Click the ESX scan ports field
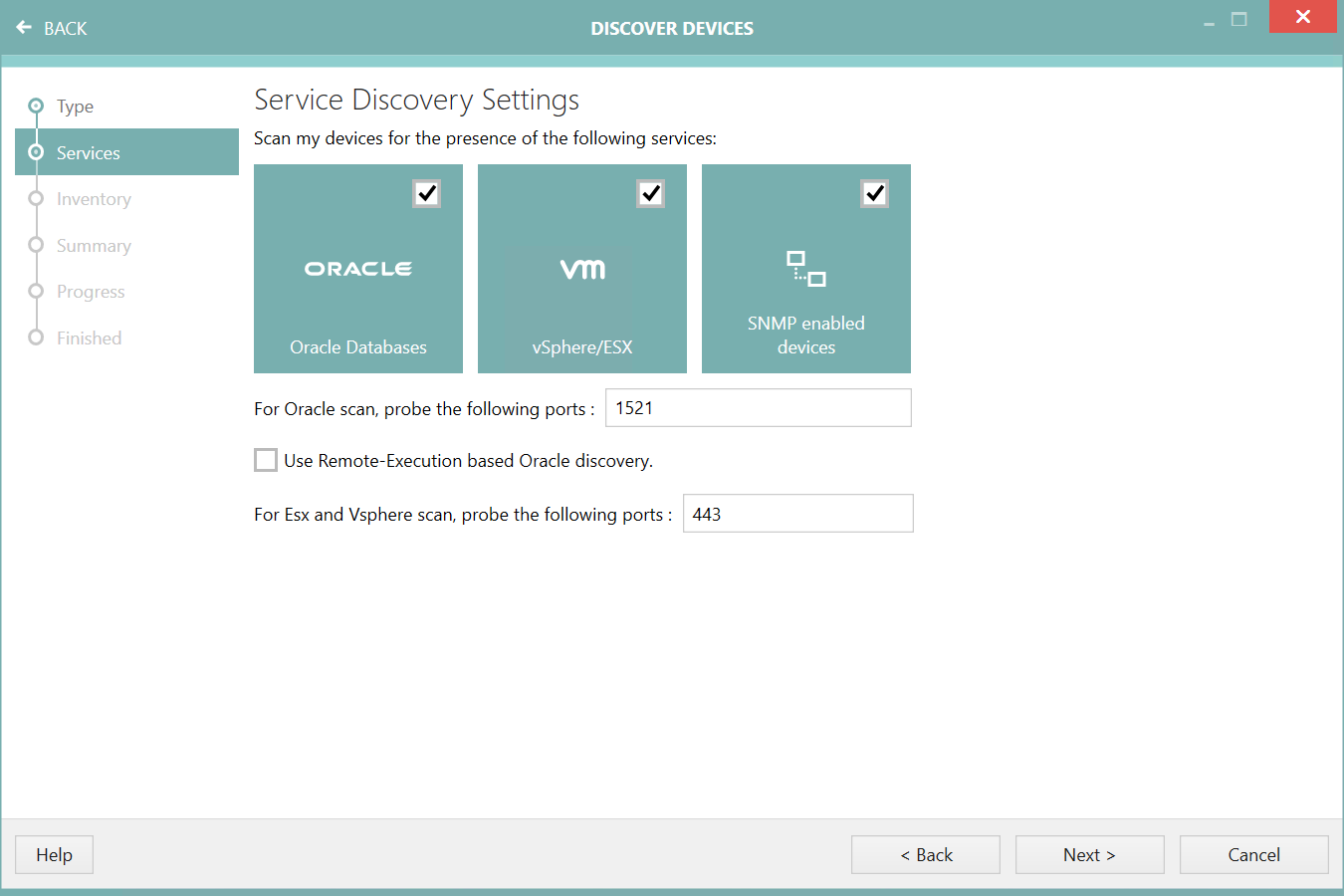This screenshot has width=1344, height=896. pos(797,513)
